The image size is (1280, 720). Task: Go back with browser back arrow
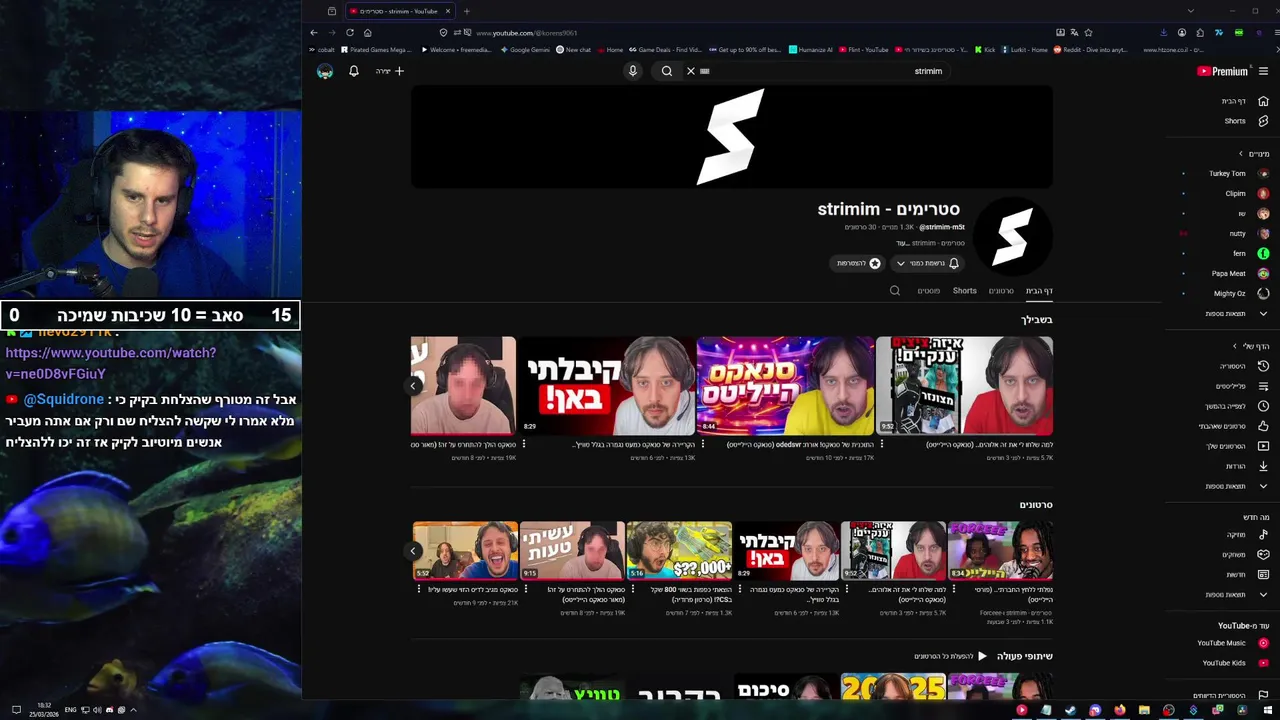tap(314, 32)
